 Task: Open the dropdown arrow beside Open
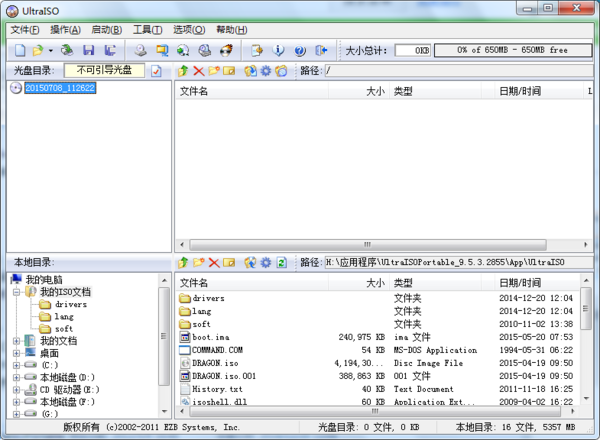[x=51, y=51]
